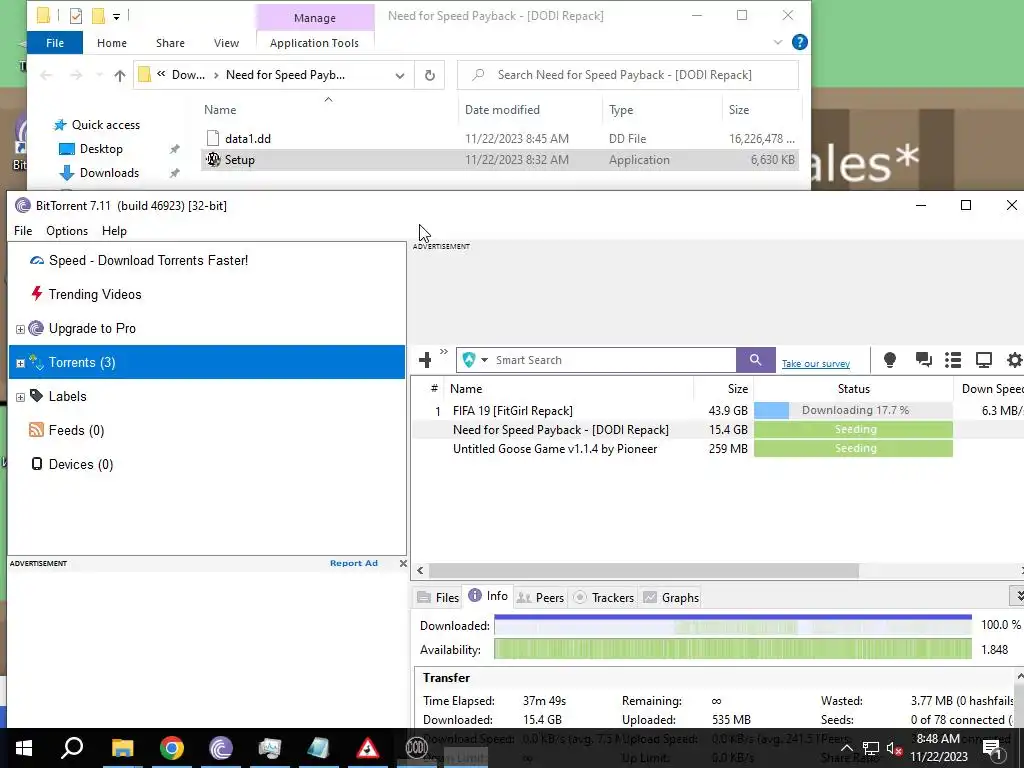The width and height of the screenshot is (1024, 768).
Task: Click the Trending Videos lightning icon
Action: (37, 294)
